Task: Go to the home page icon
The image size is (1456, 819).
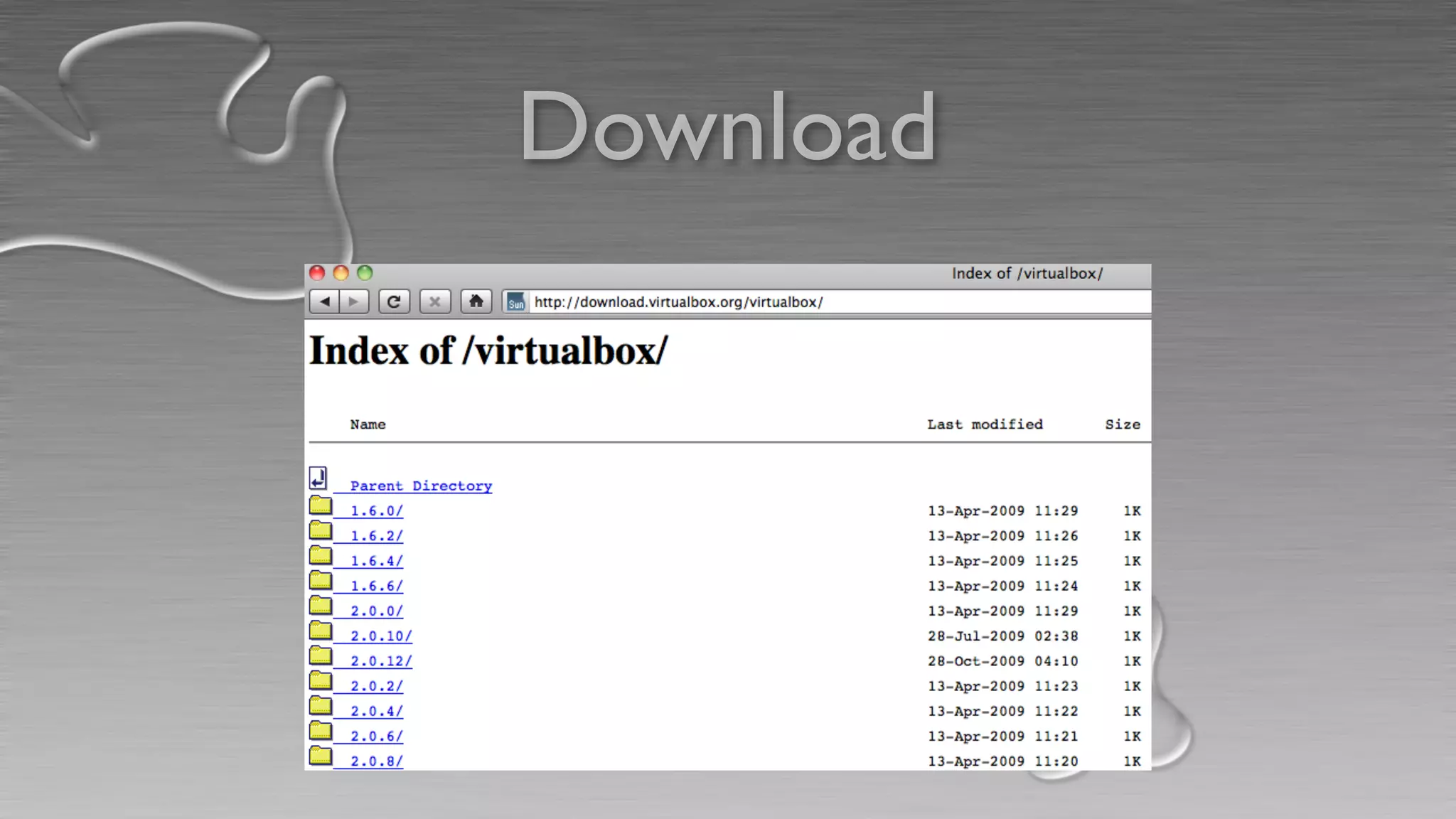Action: [x=476, y=301]
